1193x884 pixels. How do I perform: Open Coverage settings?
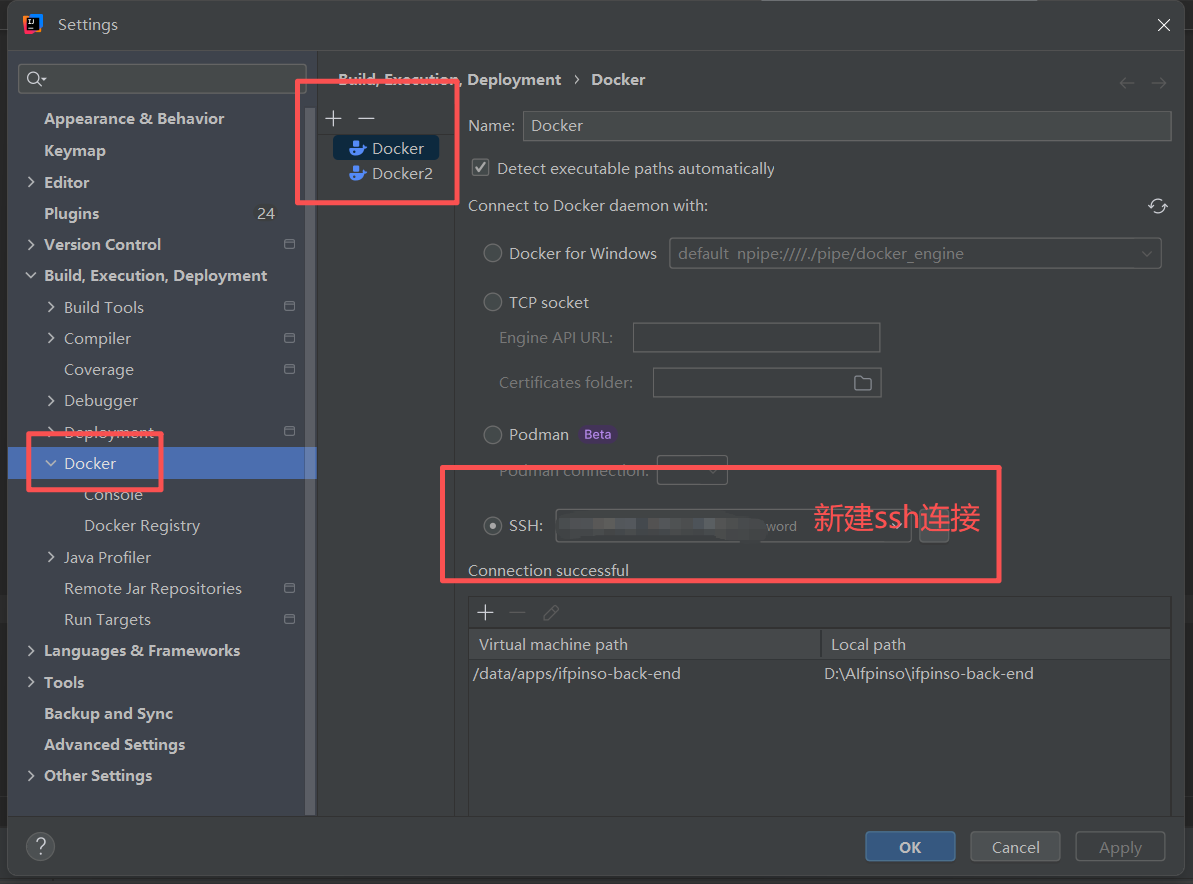pos(99,370)
